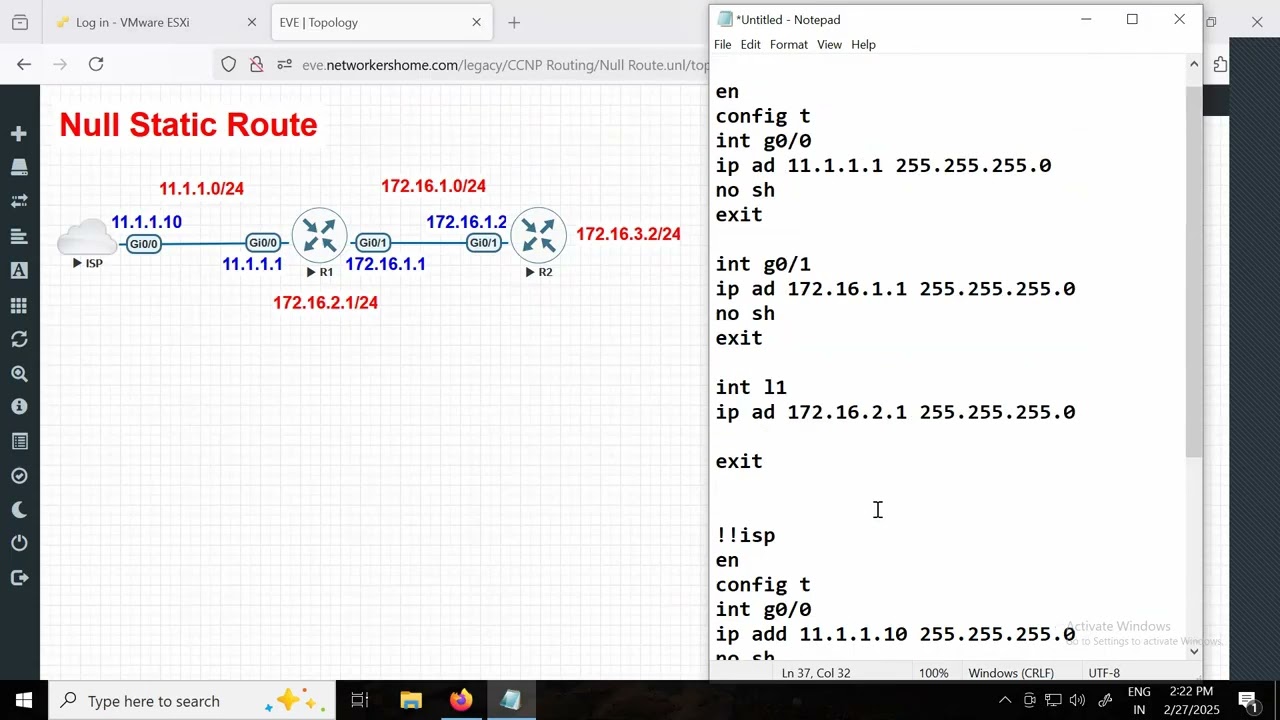Click the Add an object plus icon
The height and width of the screenshot is (720, 1280).
click(19, 134)
